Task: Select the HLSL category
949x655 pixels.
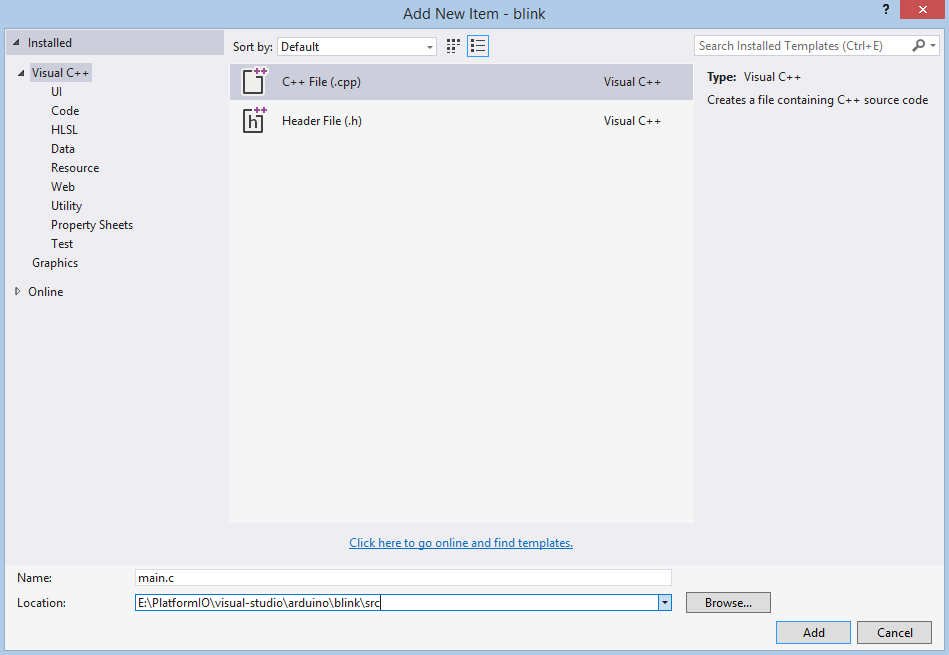Action: 64,130
